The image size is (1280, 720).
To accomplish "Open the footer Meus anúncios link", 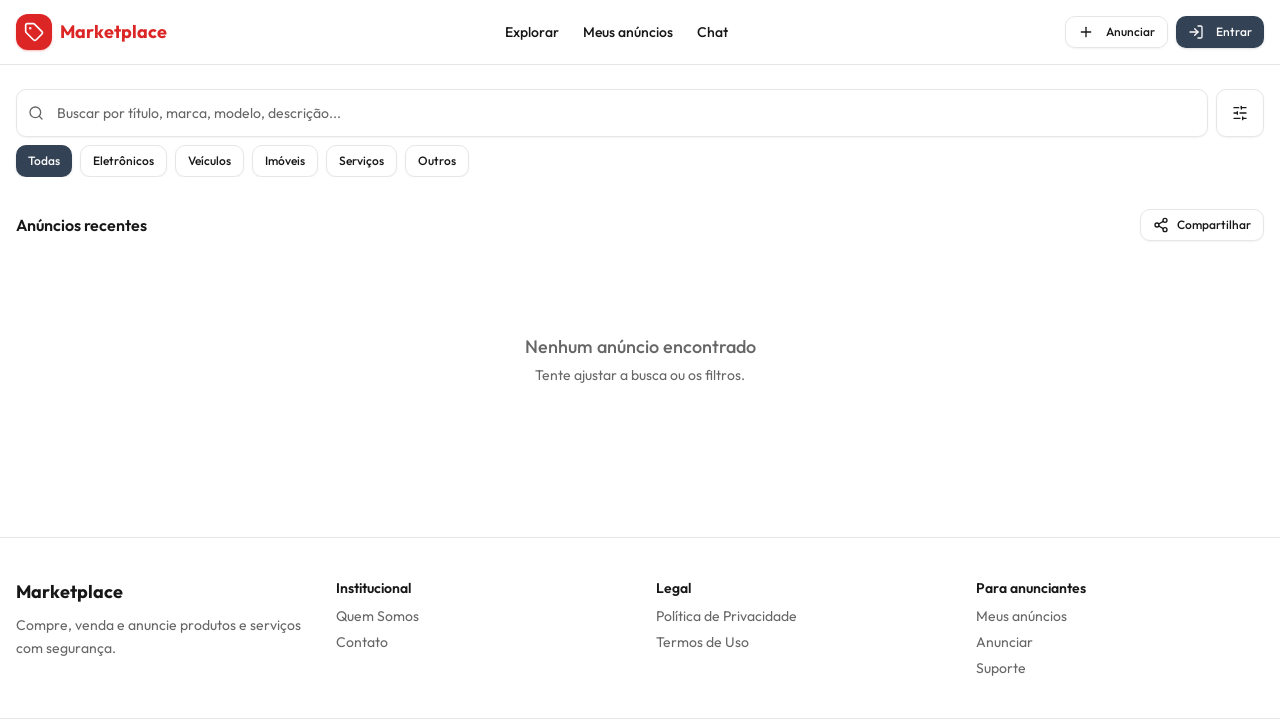I will 1021,616.
